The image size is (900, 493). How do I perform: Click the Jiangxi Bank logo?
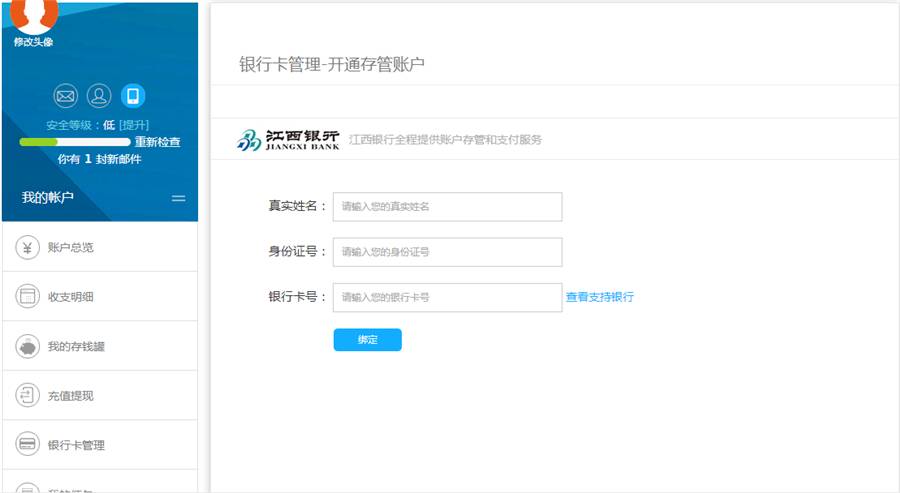[288, 139]
